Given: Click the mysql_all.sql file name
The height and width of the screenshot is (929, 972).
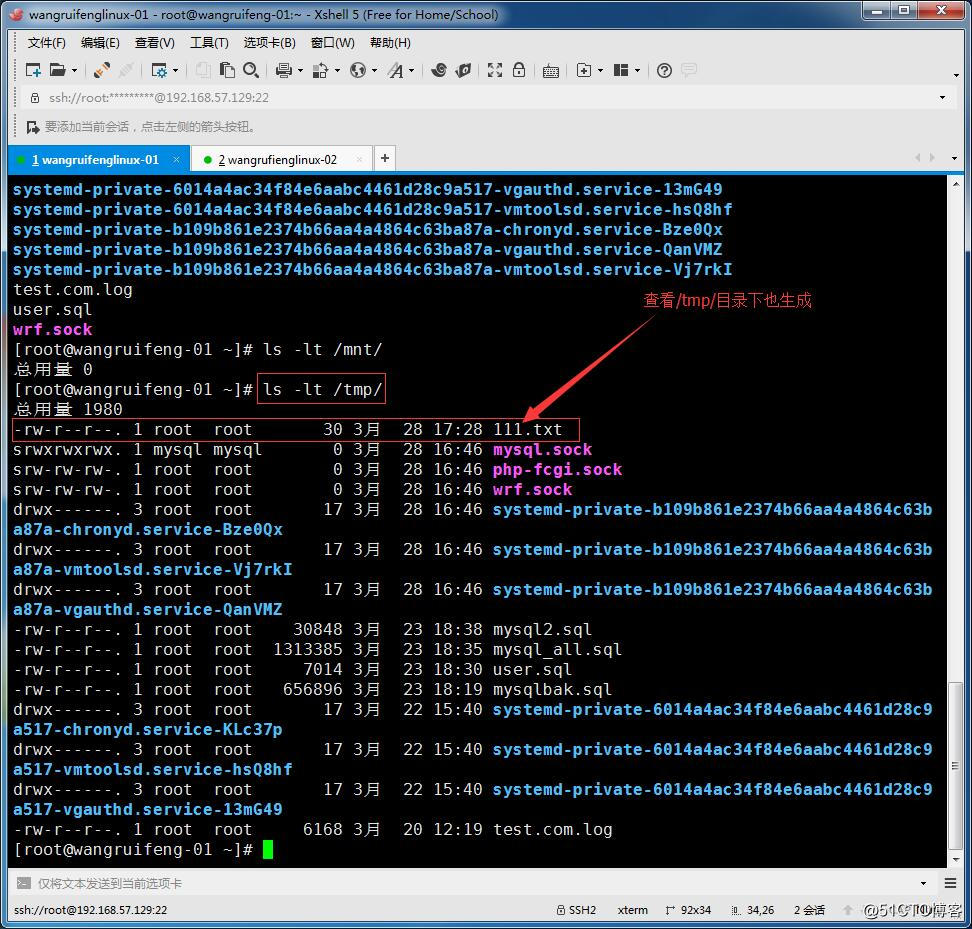Looking at the screenshot, I should point(557,649).
